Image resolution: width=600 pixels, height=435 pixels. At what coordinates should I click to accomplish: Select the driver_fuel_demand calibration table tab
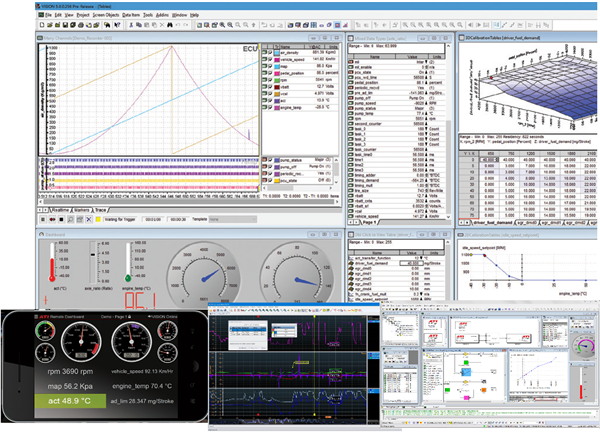click(x=493, y=222)
